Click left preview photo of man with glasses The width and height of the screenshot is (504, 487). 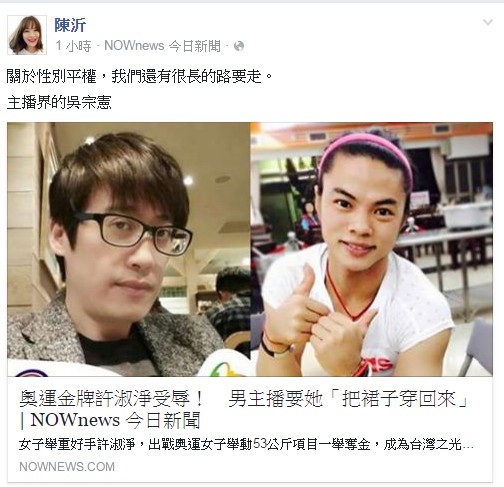tap(129, 249)
